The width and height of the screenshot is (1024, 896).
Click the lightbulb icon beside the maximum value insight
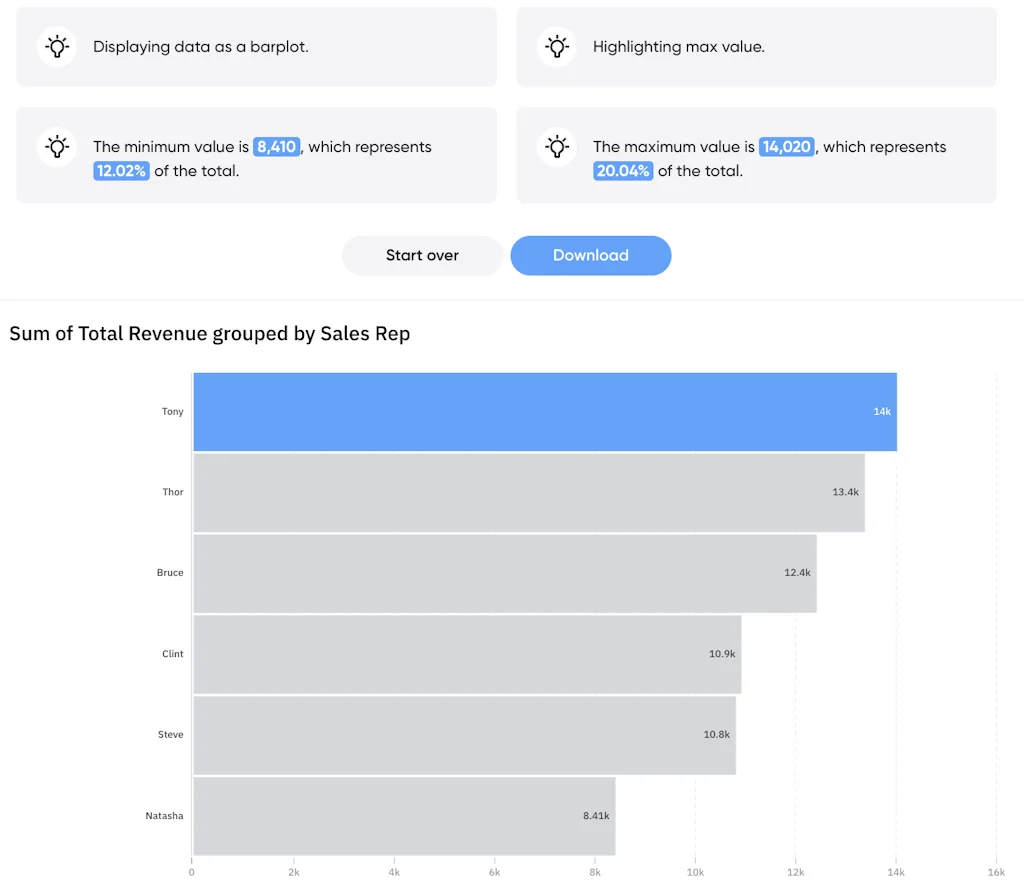[557, 147]
